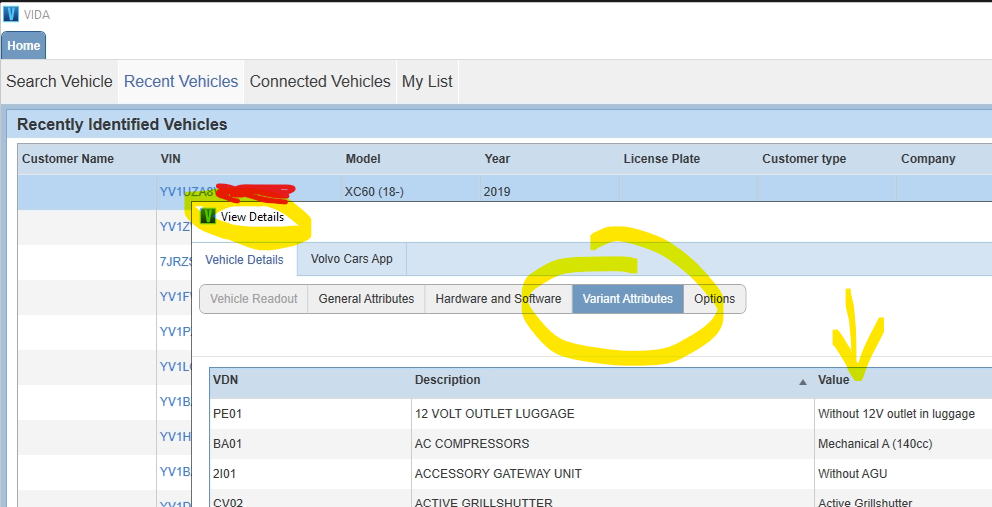Click the Customer type column header
992x507 pixels.
click(x=804, y=159)
